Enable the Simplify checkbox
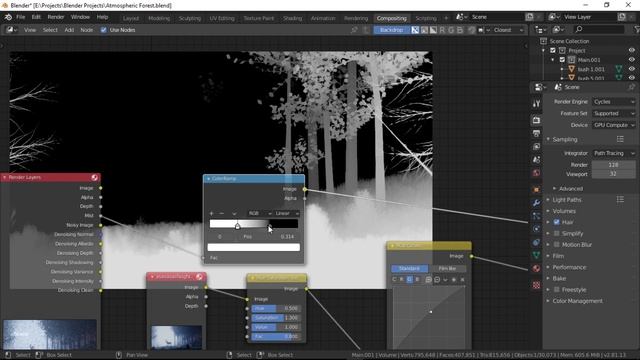 [x=556, y=233]
